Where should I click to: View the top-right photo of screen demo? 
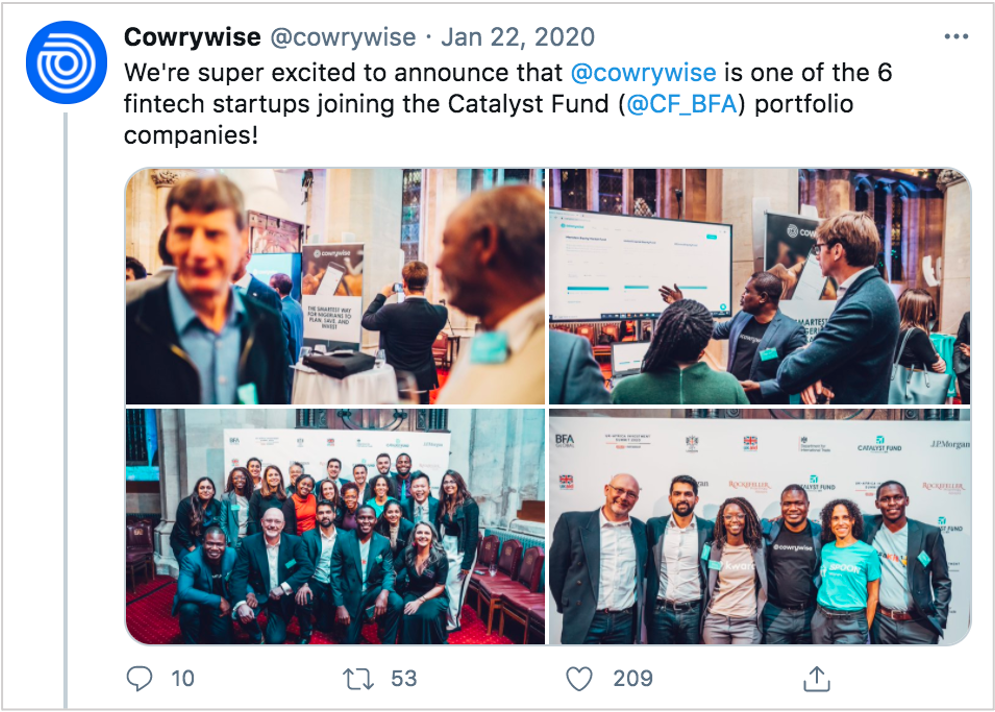pyautogui.click(x=760, y=286)
